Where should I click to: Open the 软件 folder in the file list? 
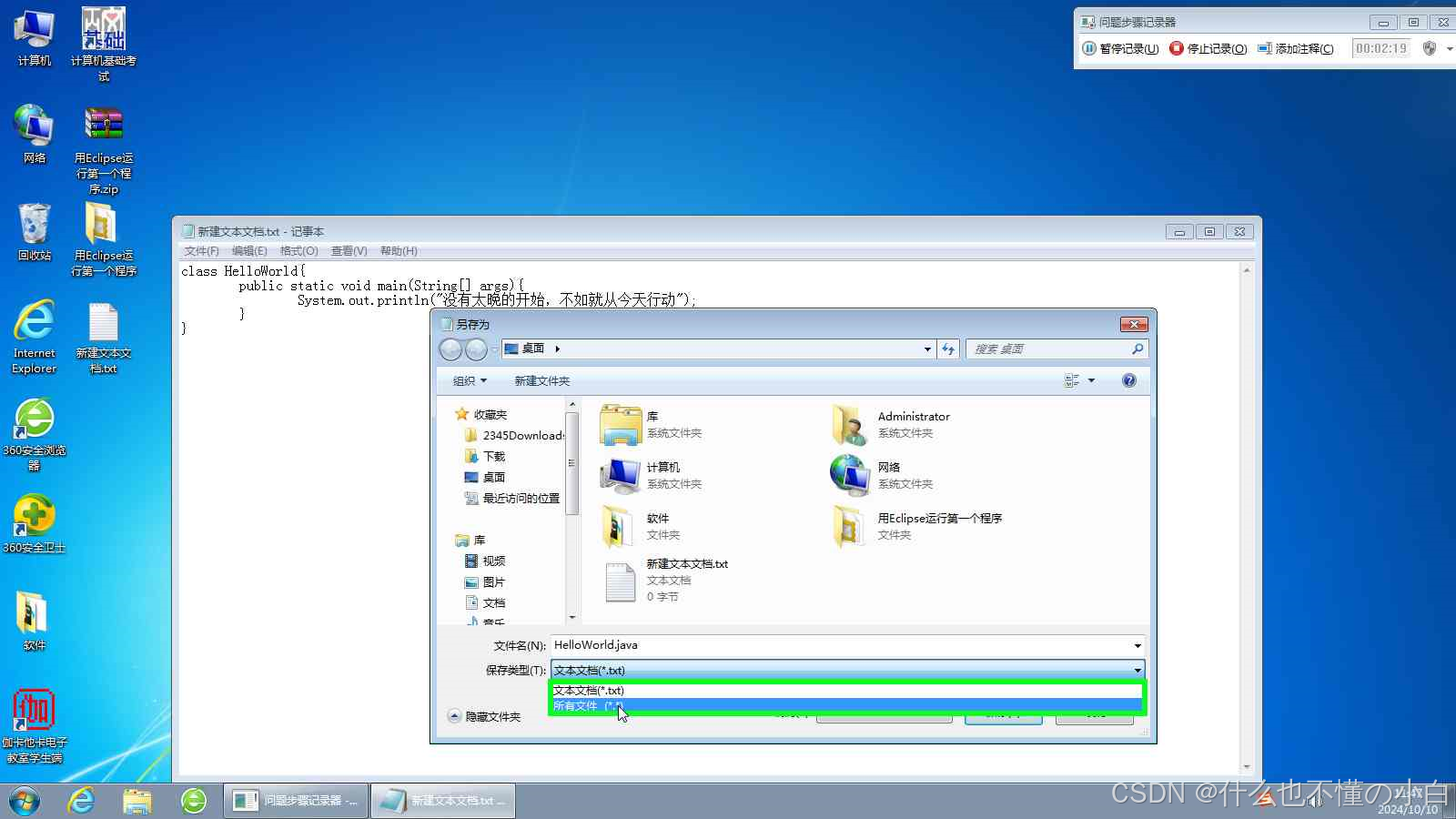coord(642,526)
